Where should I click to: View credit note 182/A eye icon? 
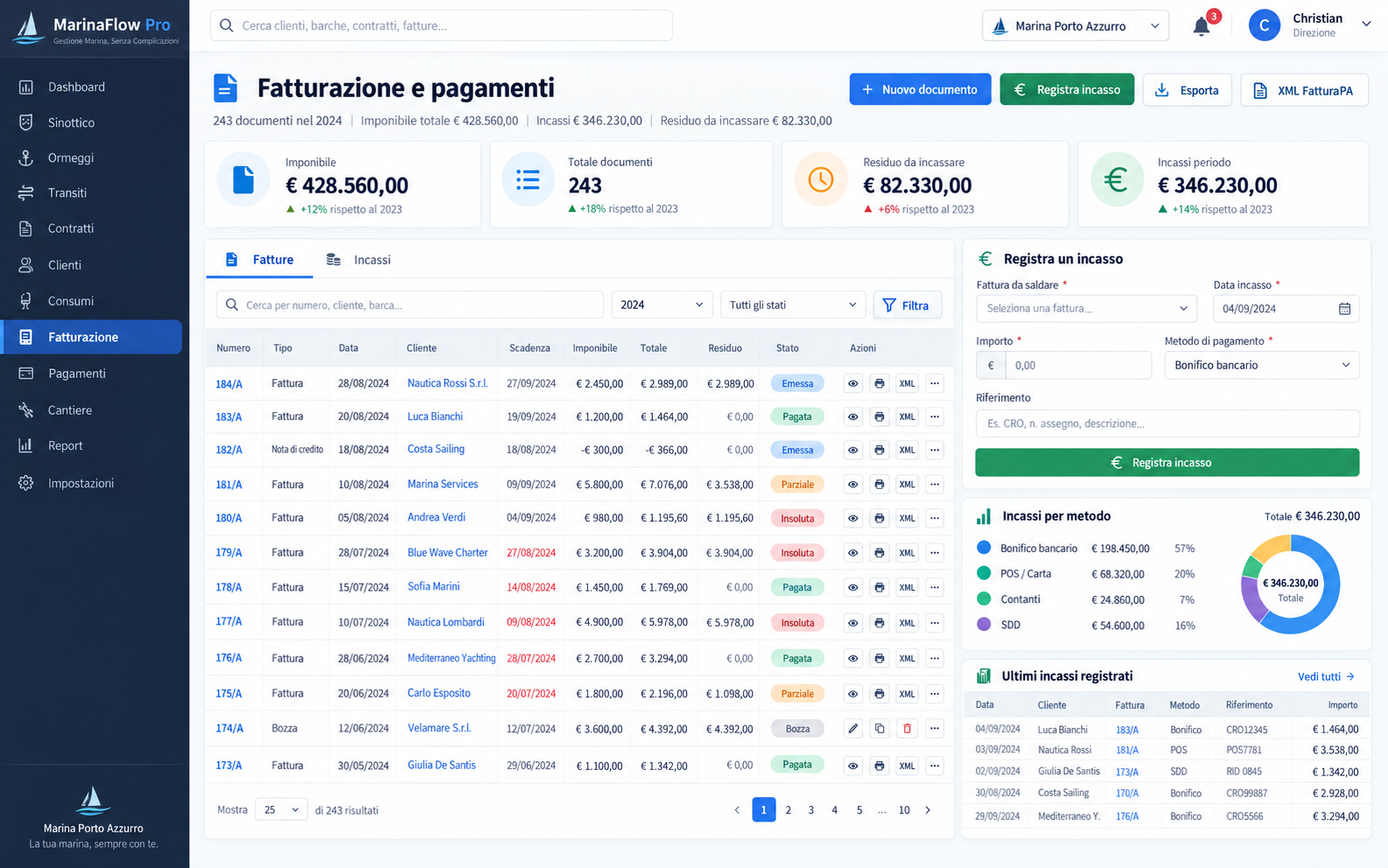853,450
